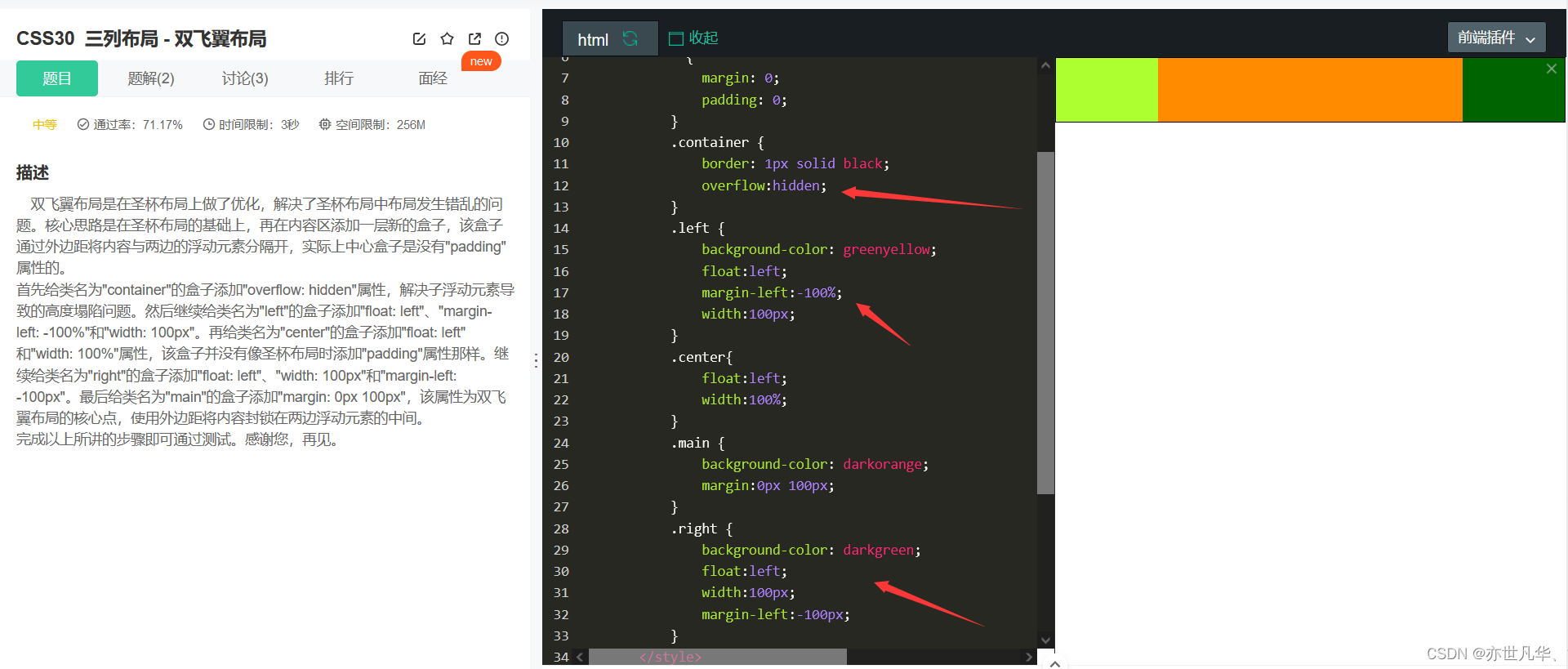This screenshot has height=669, width=1568.
Task: Click the 描述 heading
Action: 33,172
